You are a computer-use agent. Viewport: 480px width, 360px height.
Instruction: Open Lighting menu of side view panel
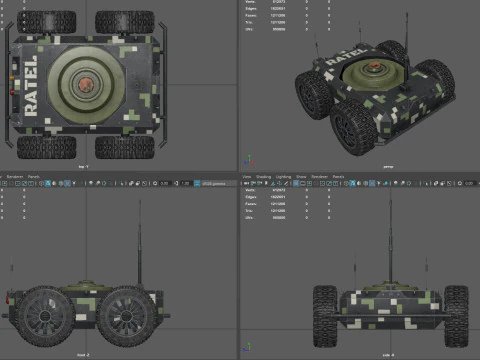tap(283, 177)
